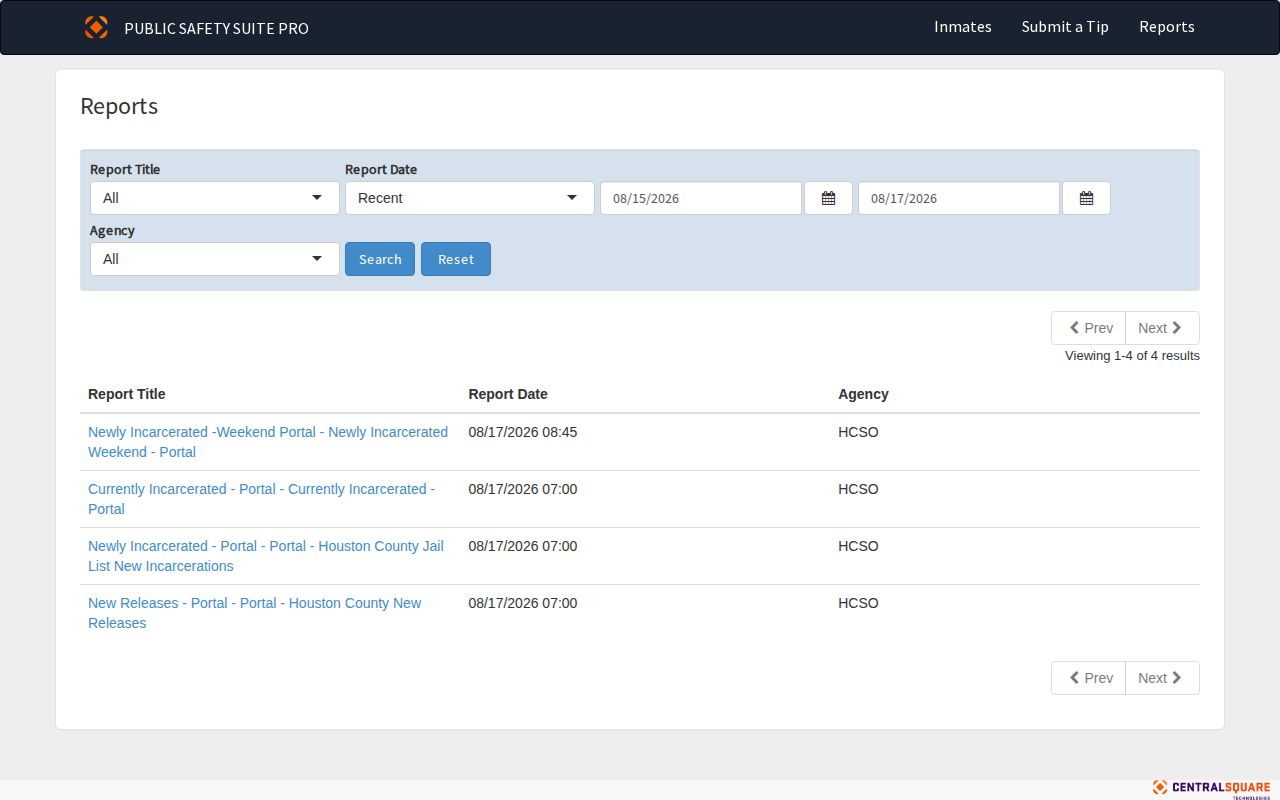The image size is (1280, 800).
Task: Open the end date calendar picker
Action: 1086,198
